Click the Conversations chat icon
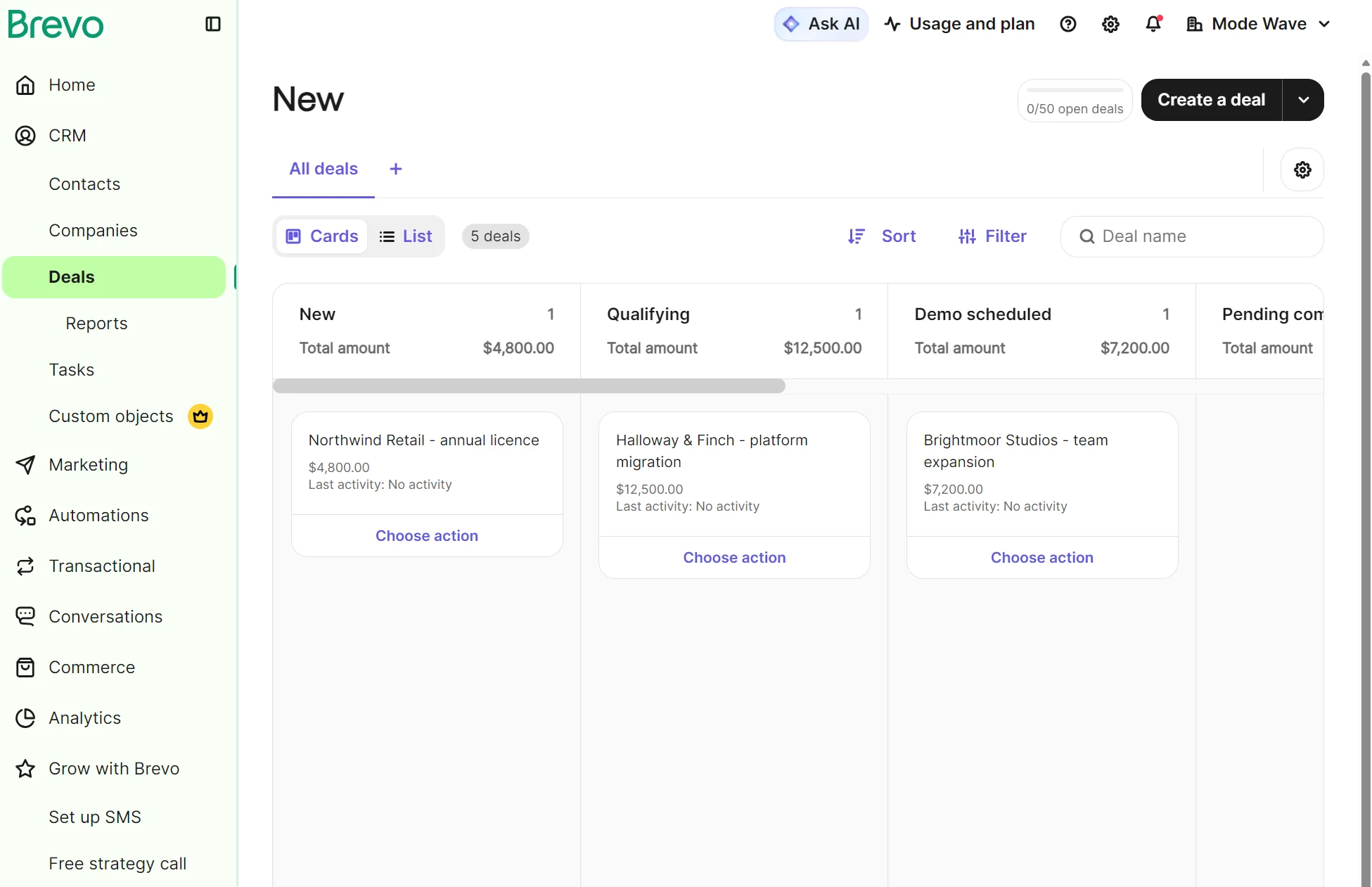The width and height of the screenshot is (1372, 887). pyautogui.click(x=25, y=617)
